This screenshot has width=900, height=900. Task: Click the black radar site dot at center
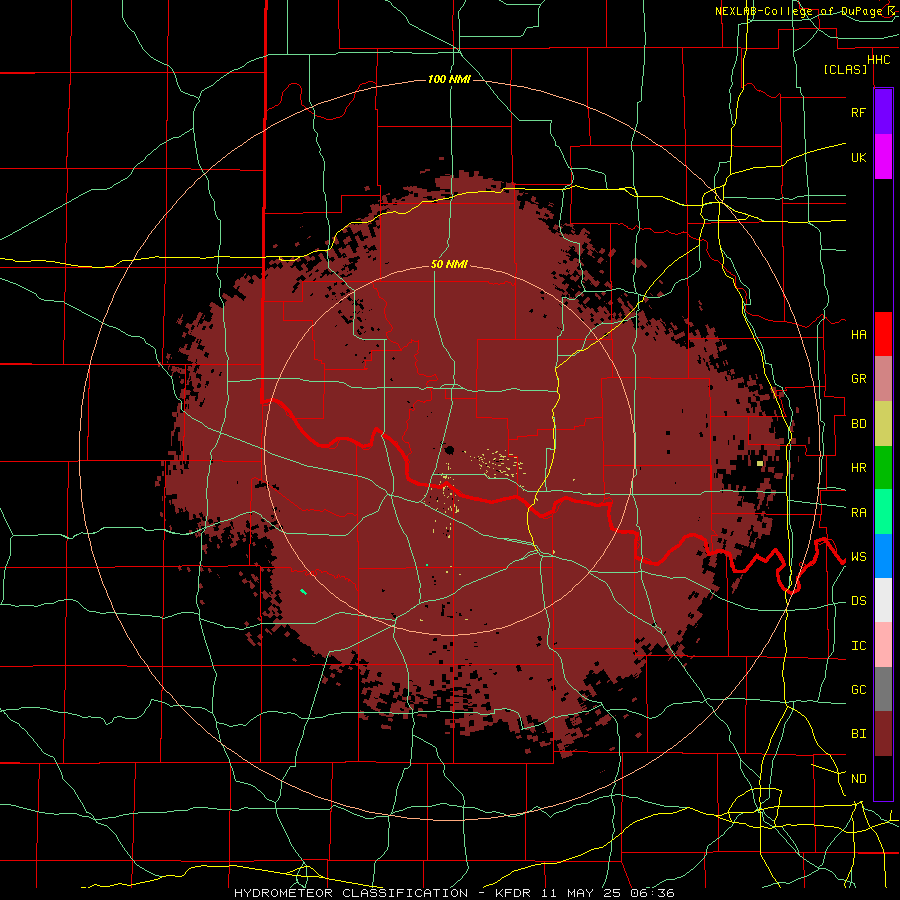pyautogui.click(x=449, y=449)
